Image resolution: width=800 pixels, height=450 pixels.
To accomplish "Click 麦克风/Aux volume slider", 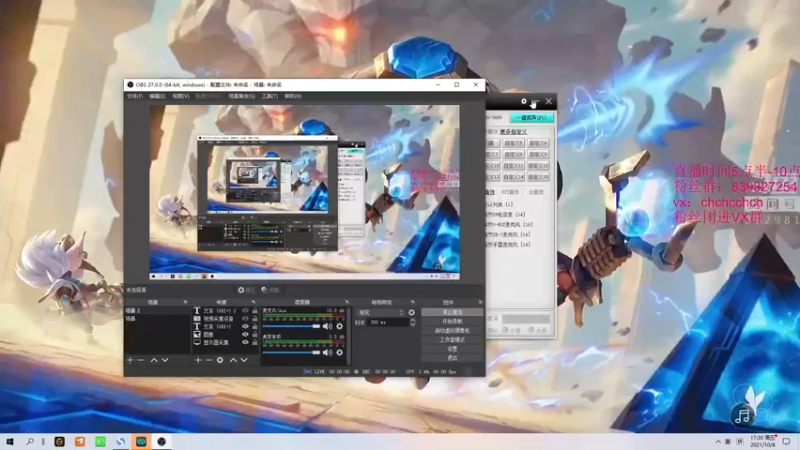I will click(x=291, y=326).
